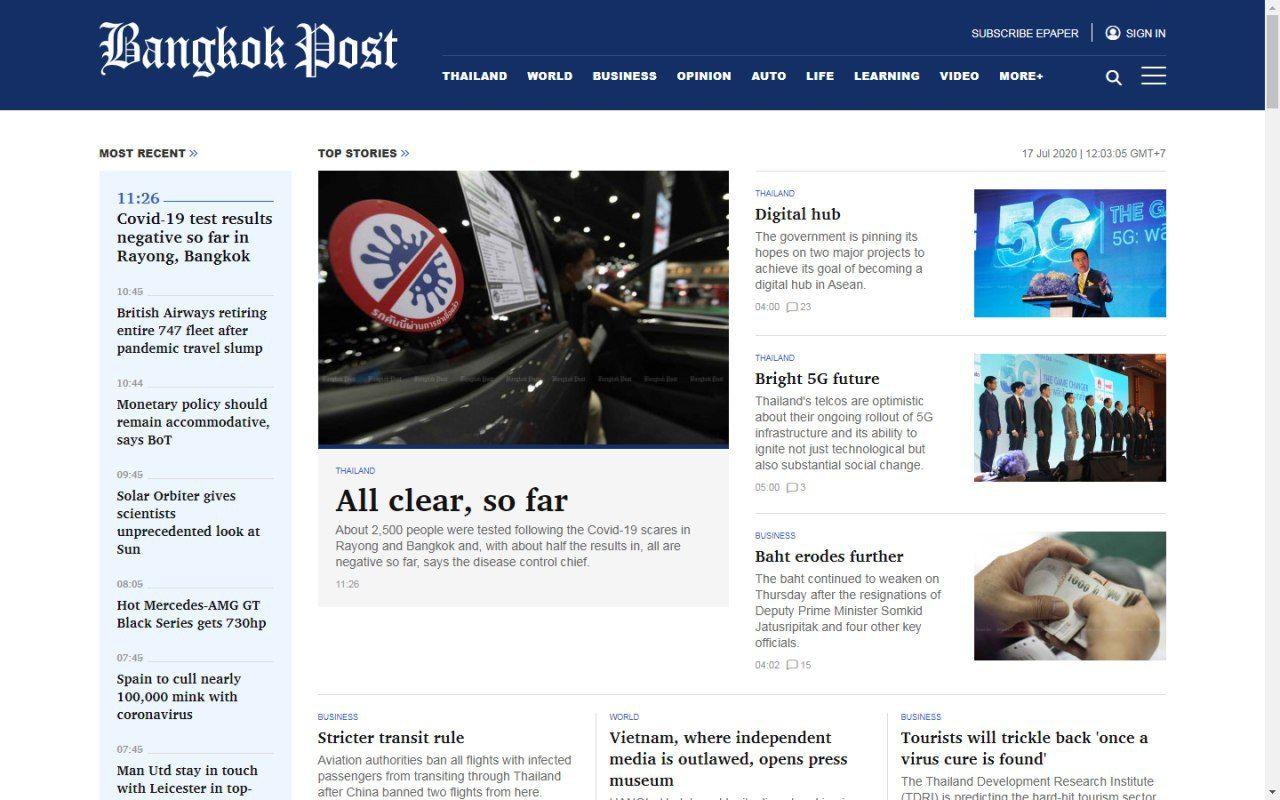1280x800 pixels.
Task: Read the 'All clear, so far' headline
Action: click(451, 500)
